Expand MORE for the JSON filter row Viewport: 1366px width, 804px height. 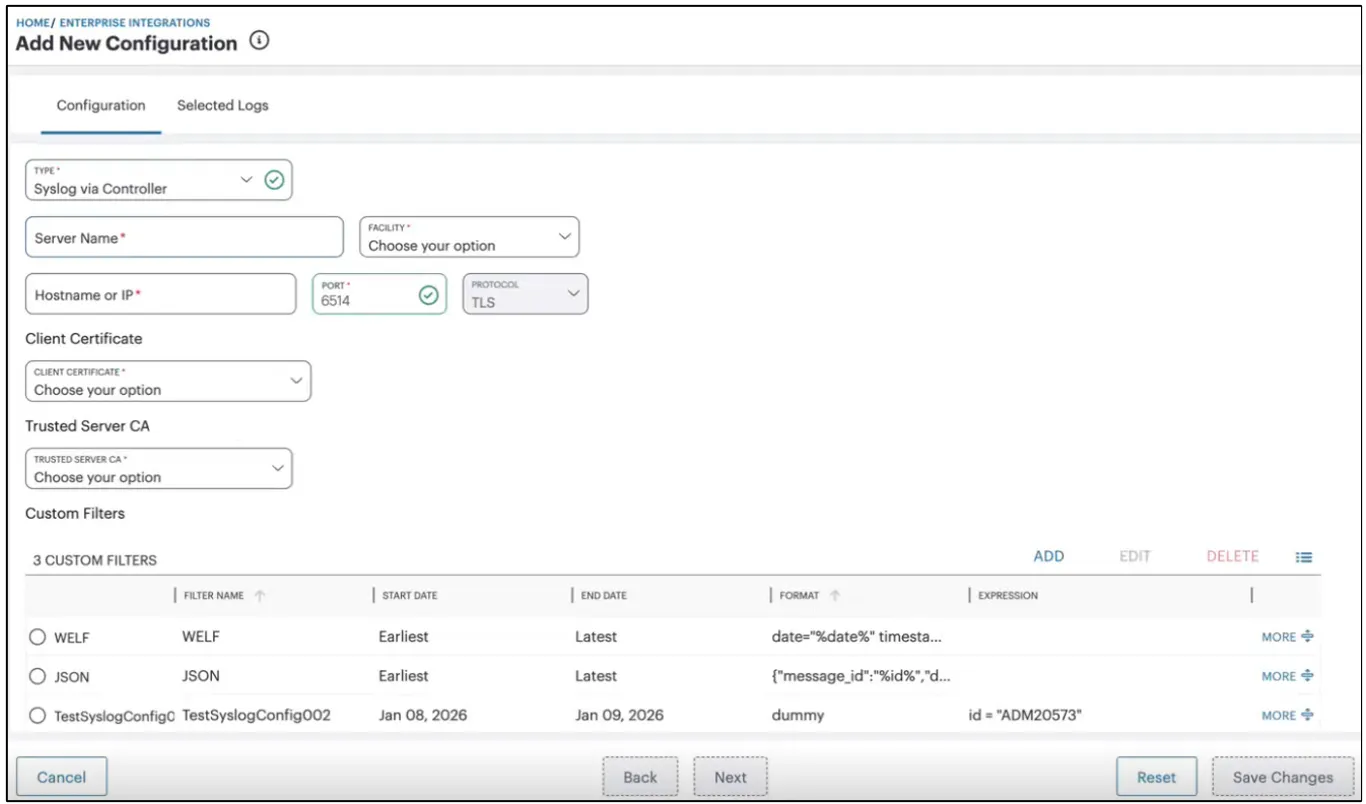click(x=1287, y=676)
